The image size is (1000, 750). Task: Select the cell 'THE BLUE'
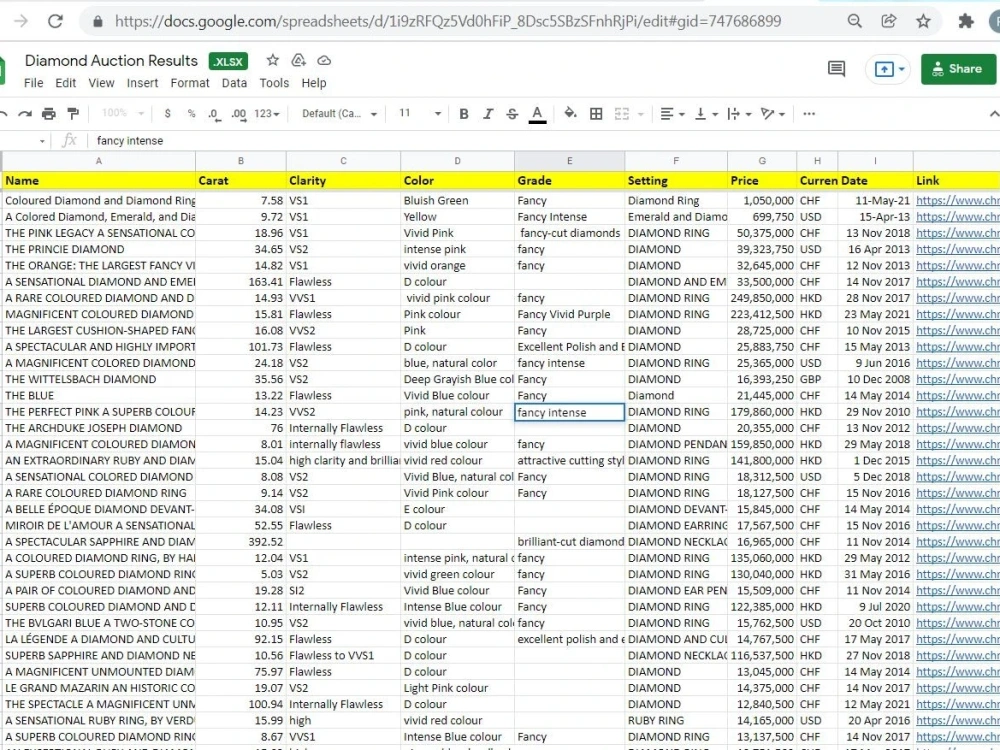point(99,395)
